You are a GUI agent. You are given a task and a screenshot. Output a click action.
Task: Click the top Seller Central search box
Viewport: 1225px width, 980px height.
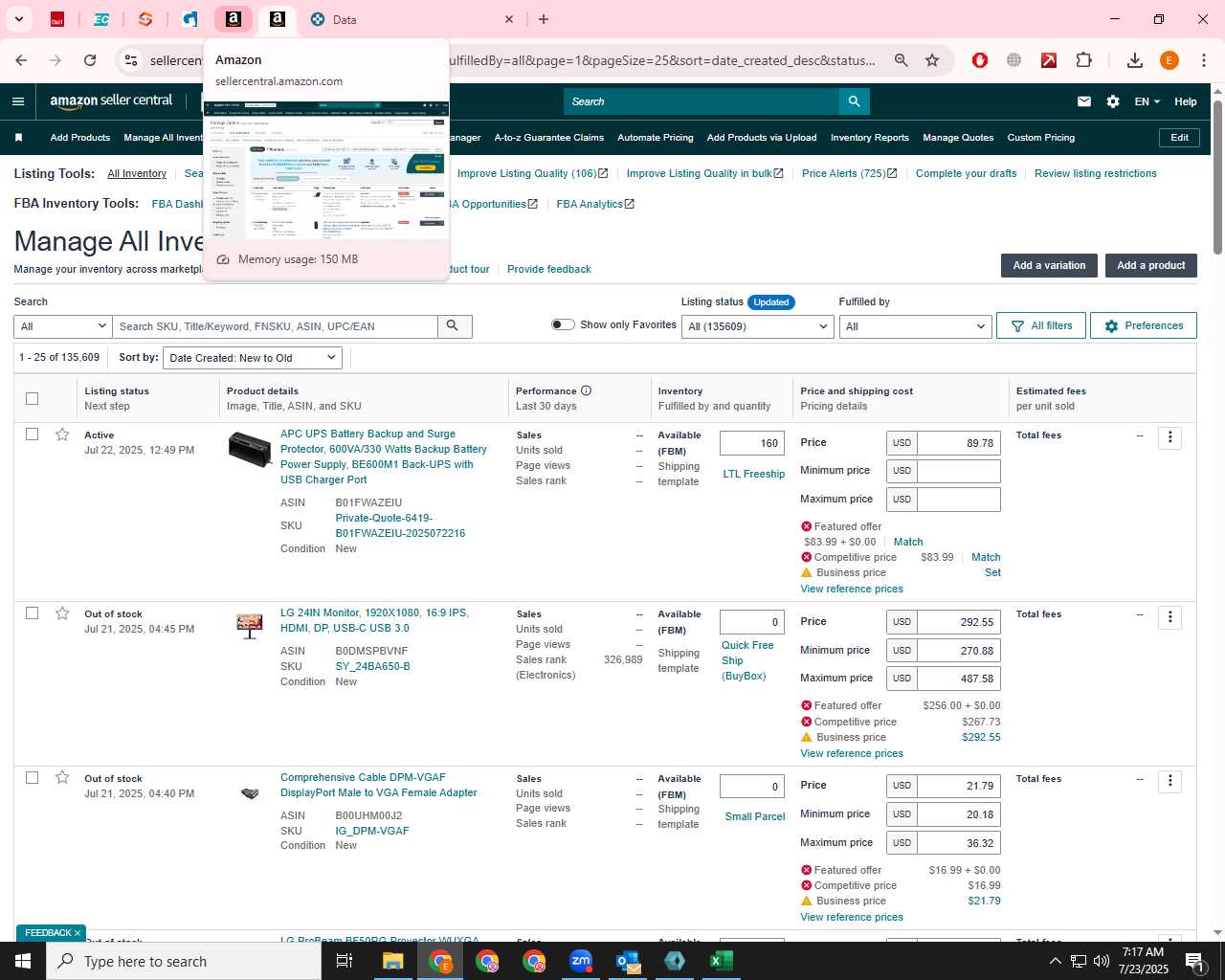702,101
